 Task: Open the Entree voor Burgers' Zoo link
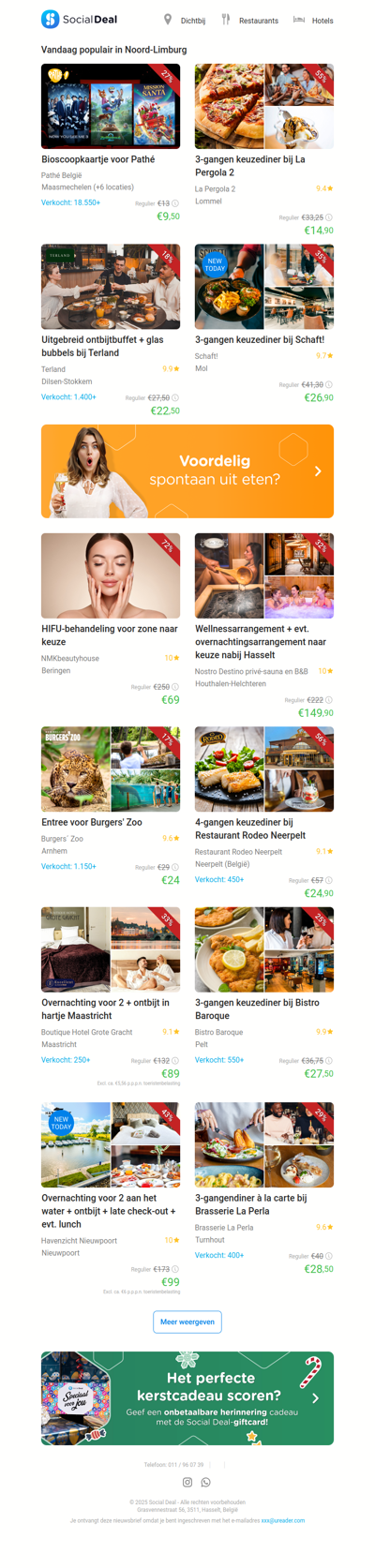[92, 822]
